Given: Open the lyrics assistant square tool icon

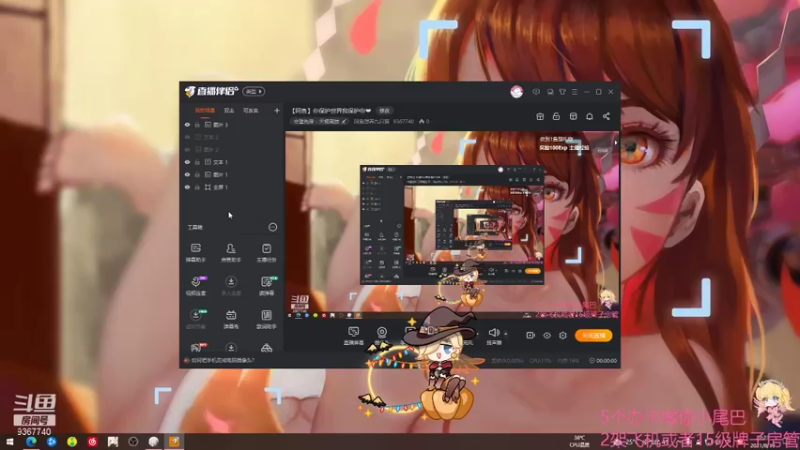Looking at the screenshot, I should 266,319.
